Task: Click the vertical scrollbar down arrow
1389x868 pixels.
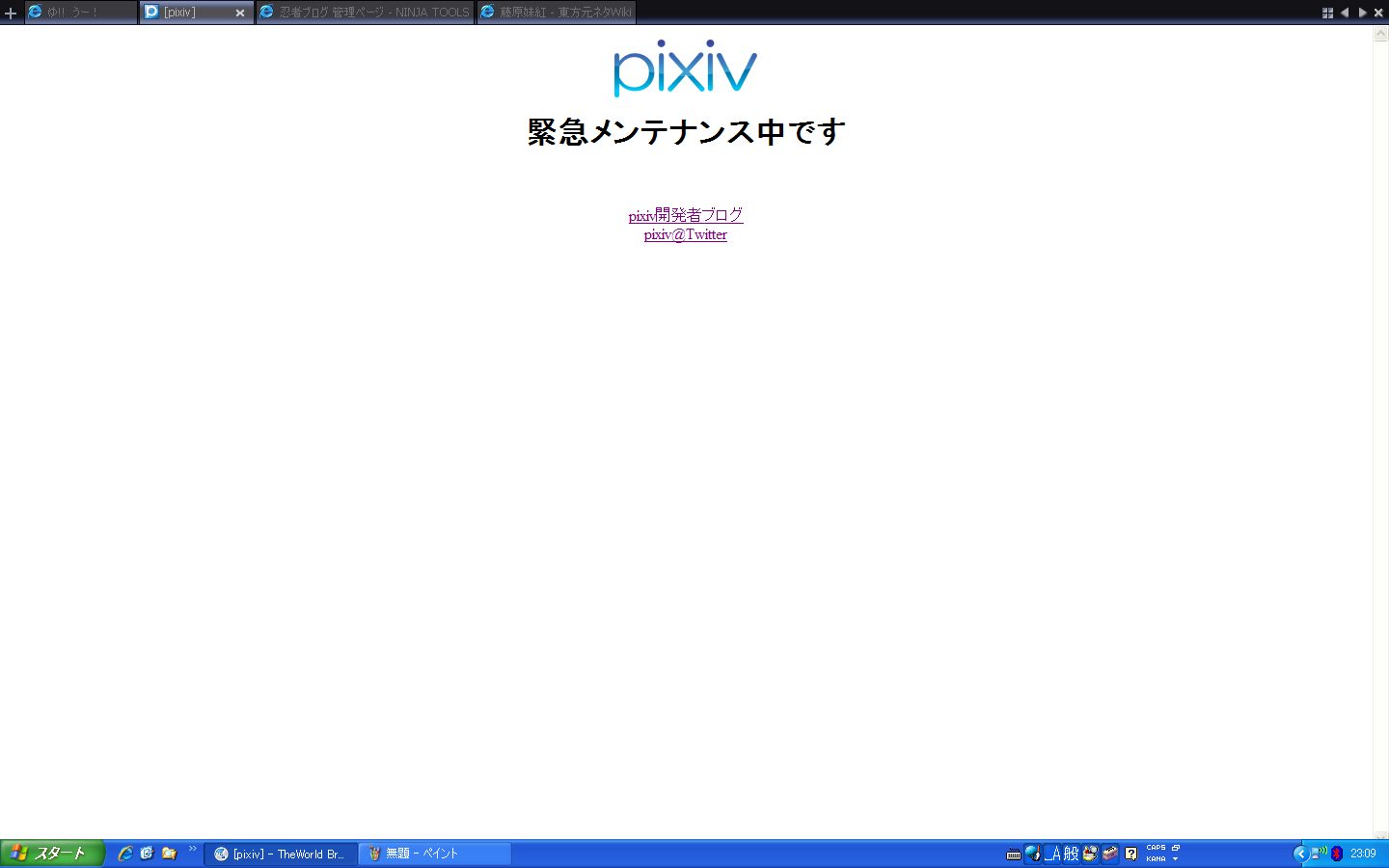Action: pyautogui.click(x=1380, y=836)
